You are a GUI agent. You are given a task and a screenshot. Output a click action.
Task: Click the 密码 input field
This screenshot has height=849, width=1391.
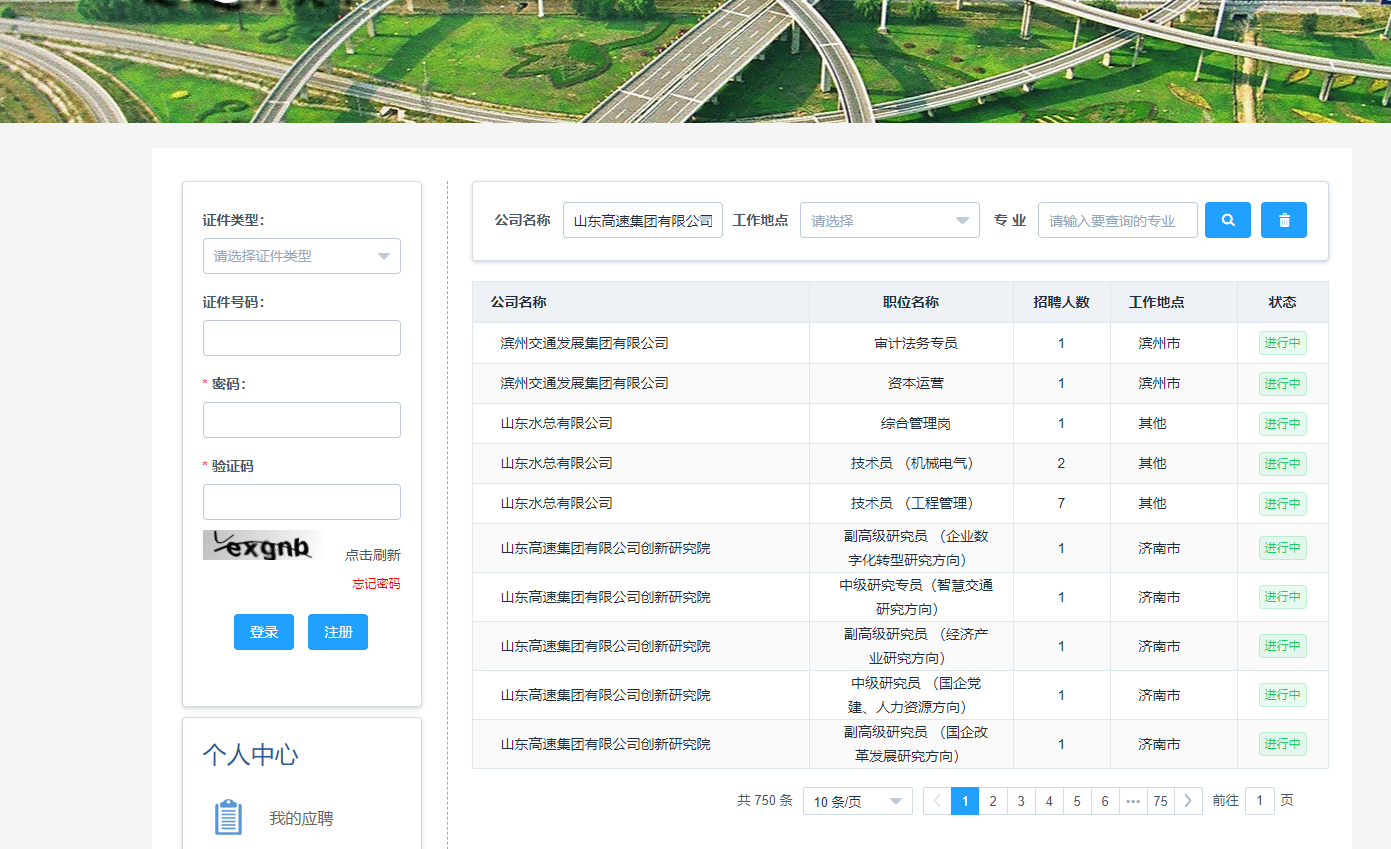[x=302, y=420]
